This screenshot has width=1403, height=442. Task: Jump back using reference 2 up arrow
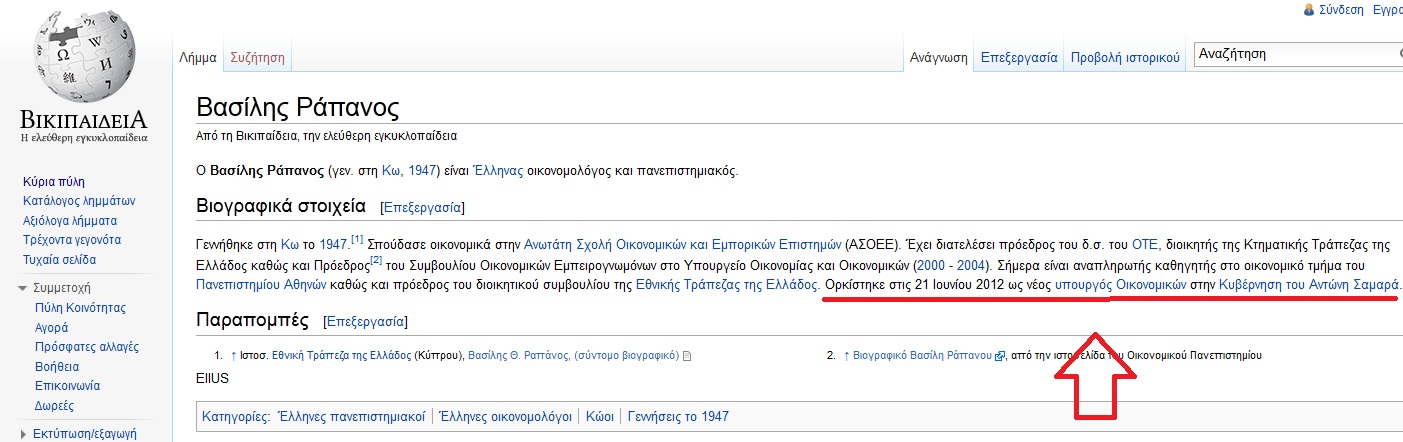tap(846, 355)
